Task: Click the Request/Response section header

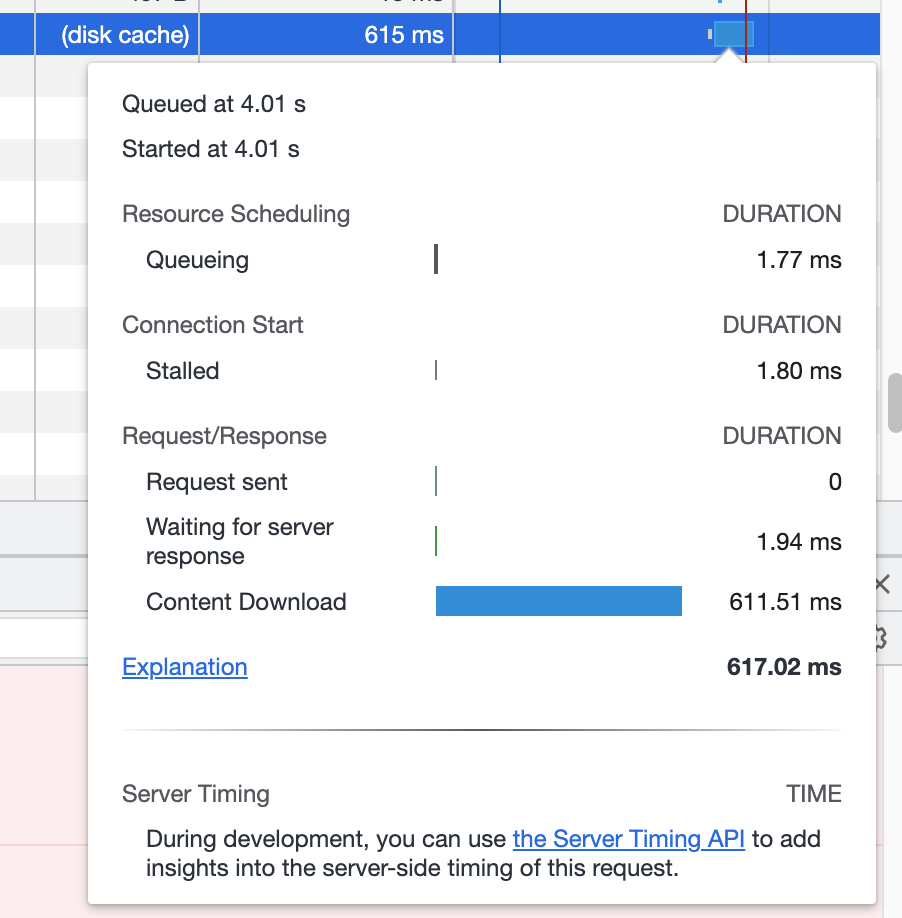Action: (224, 436)
